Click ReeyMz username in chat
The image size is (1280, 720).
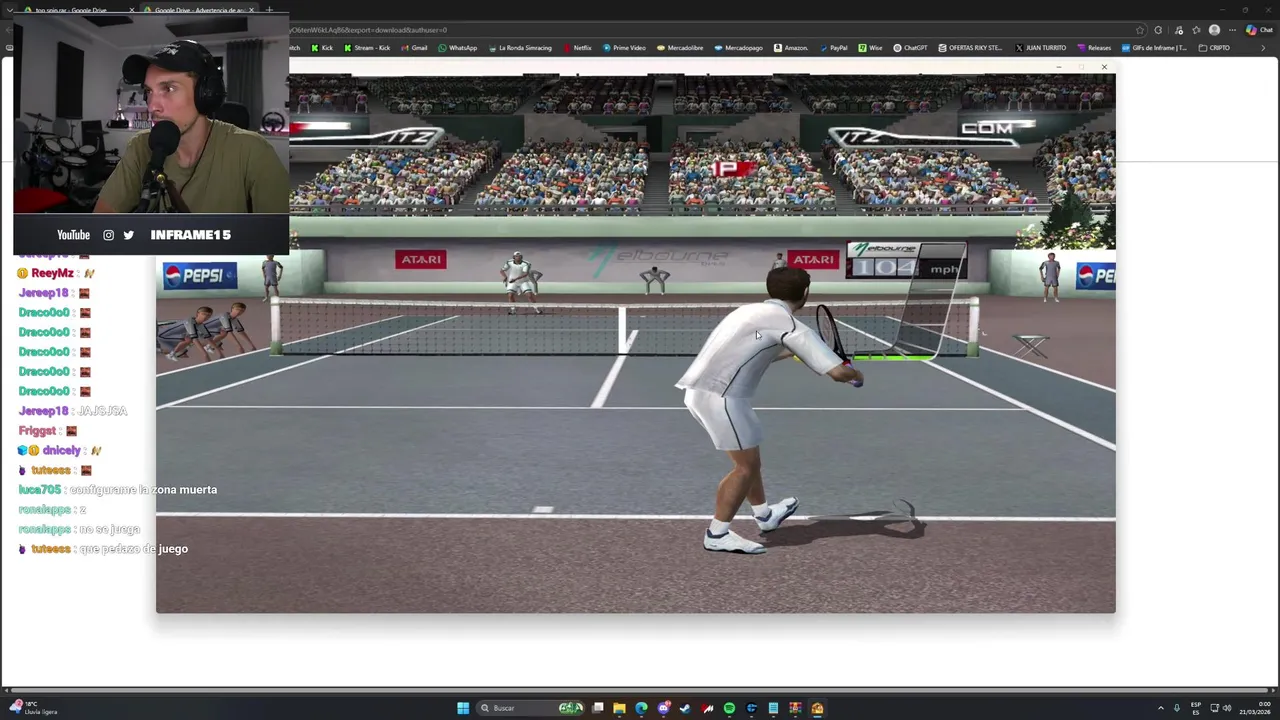tap(52, 273)
